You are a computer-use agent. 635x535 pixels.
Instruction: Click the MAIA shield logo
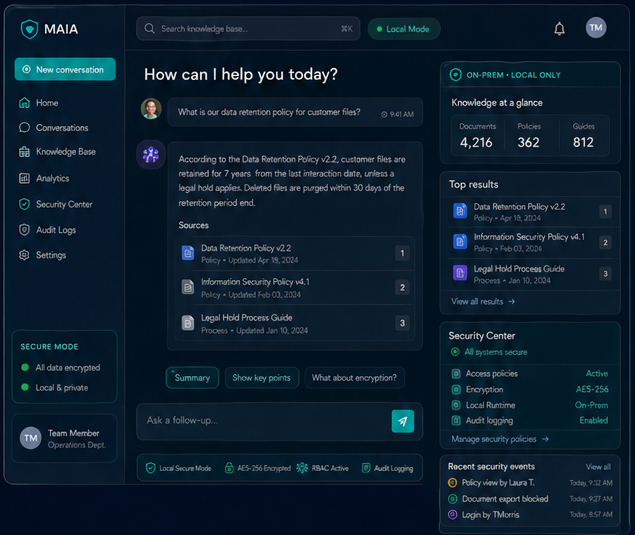click(29, 29)
